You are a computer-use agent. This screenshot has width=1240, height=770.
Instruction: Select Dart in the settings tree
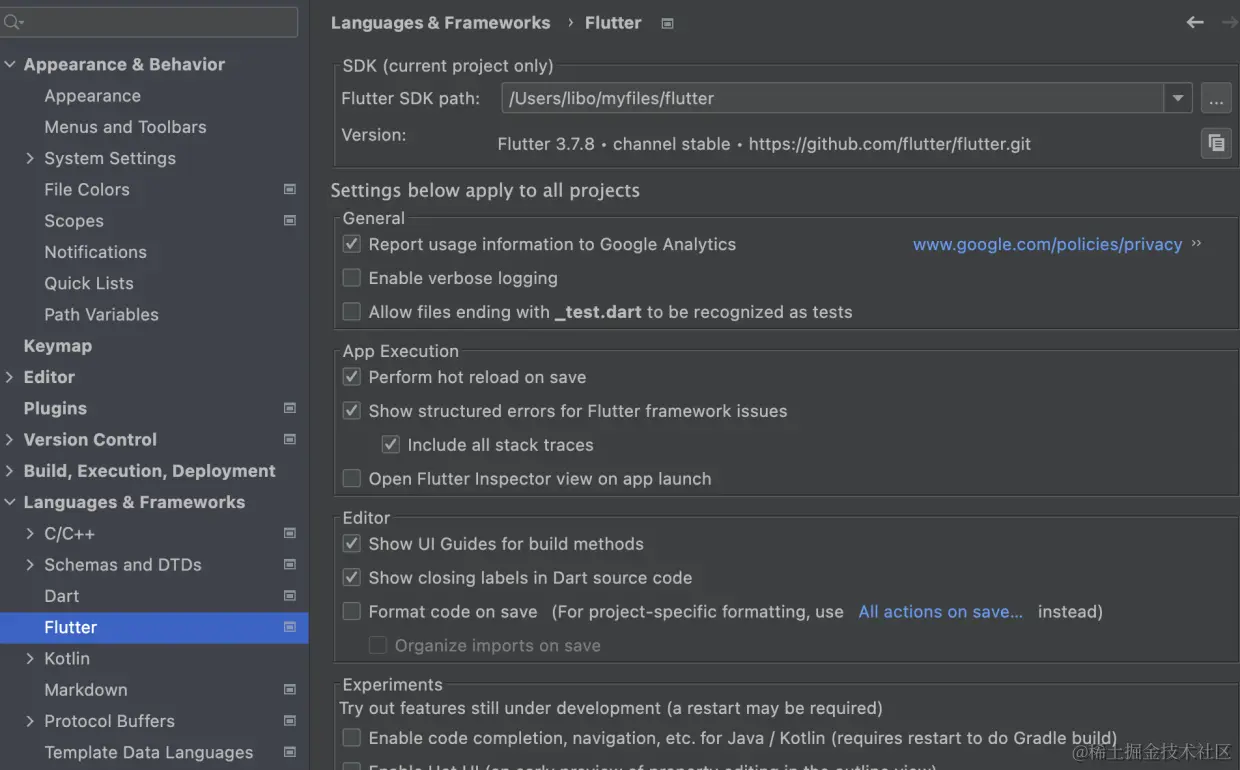click(x=62, y=596)
